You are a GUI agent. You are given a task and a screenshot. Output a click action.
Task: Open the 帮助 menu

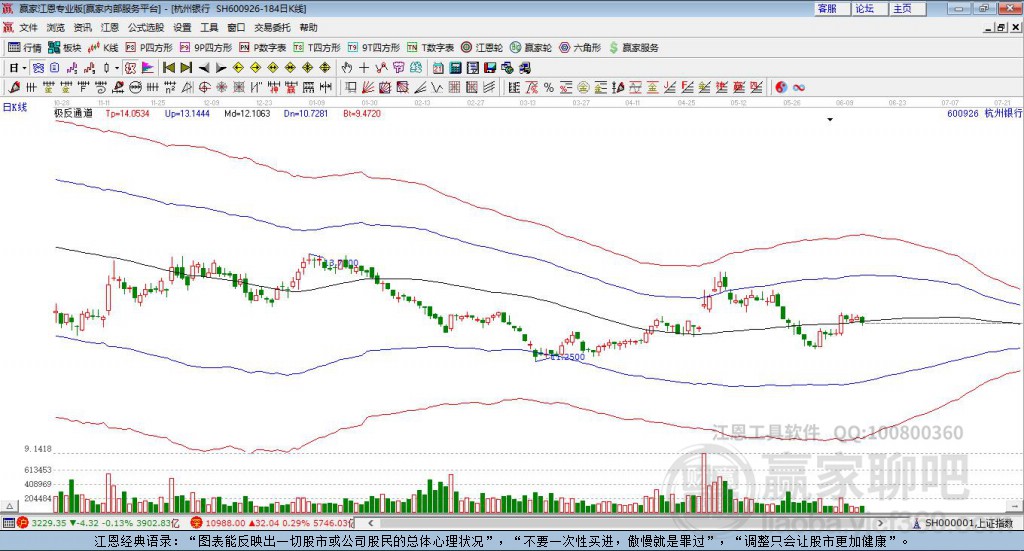[x=308, y=27]
